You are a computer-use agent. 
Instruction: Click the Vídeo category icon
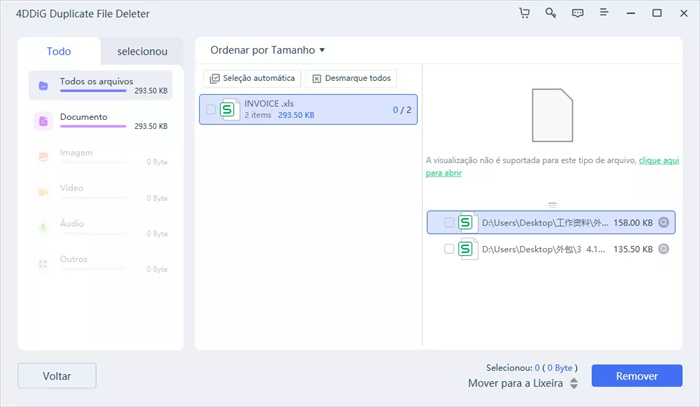pyautogui.click(x=43, y=192)
